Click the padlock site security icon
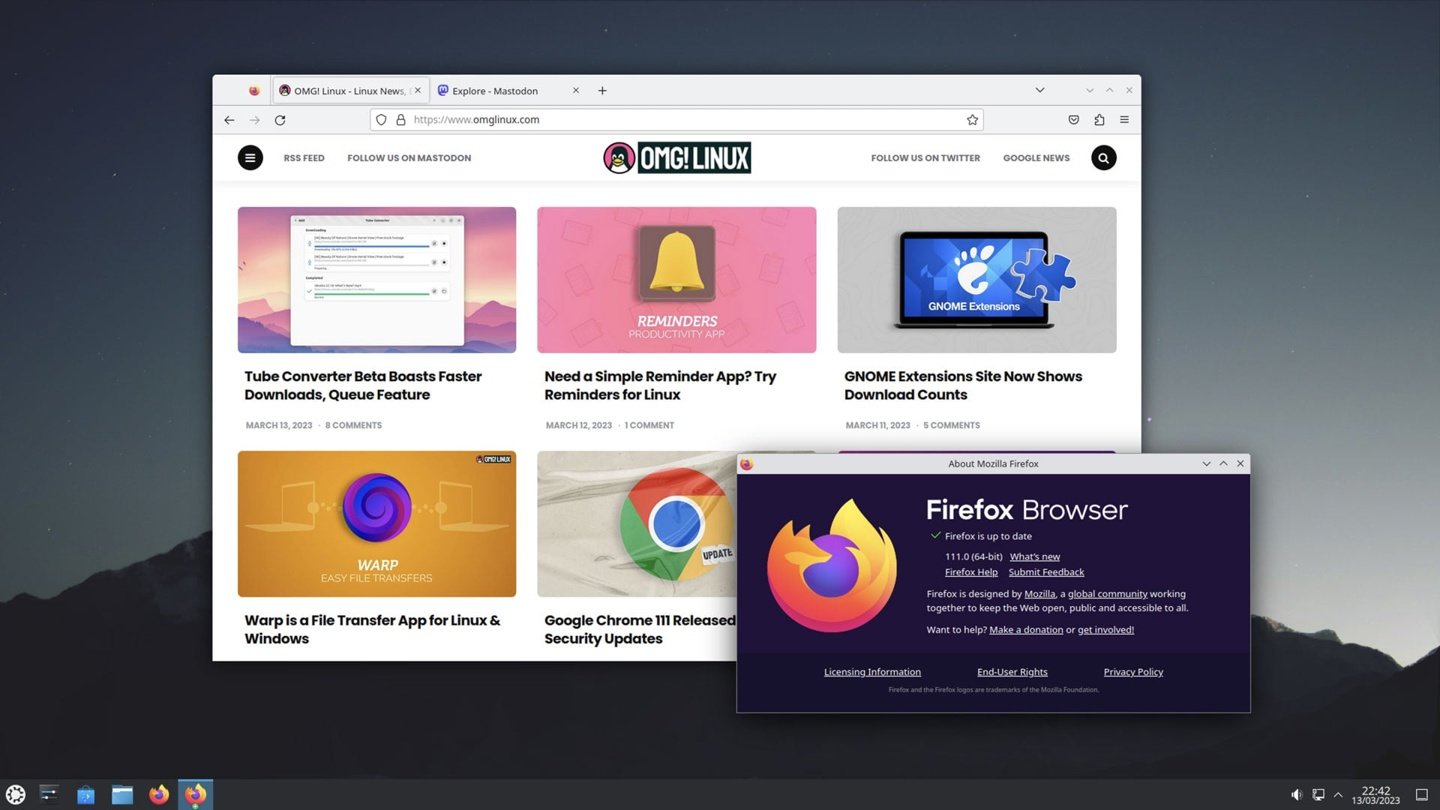The height and width of the screenshot is (810, 1440). click(400, 120)
